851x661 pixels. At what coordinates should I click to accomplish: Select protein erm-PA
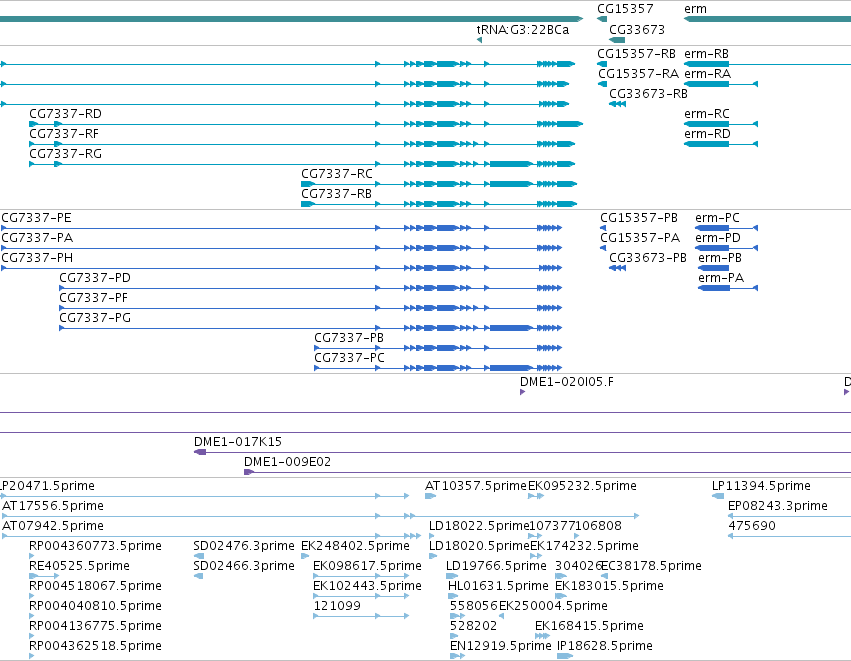coord(721,278)
